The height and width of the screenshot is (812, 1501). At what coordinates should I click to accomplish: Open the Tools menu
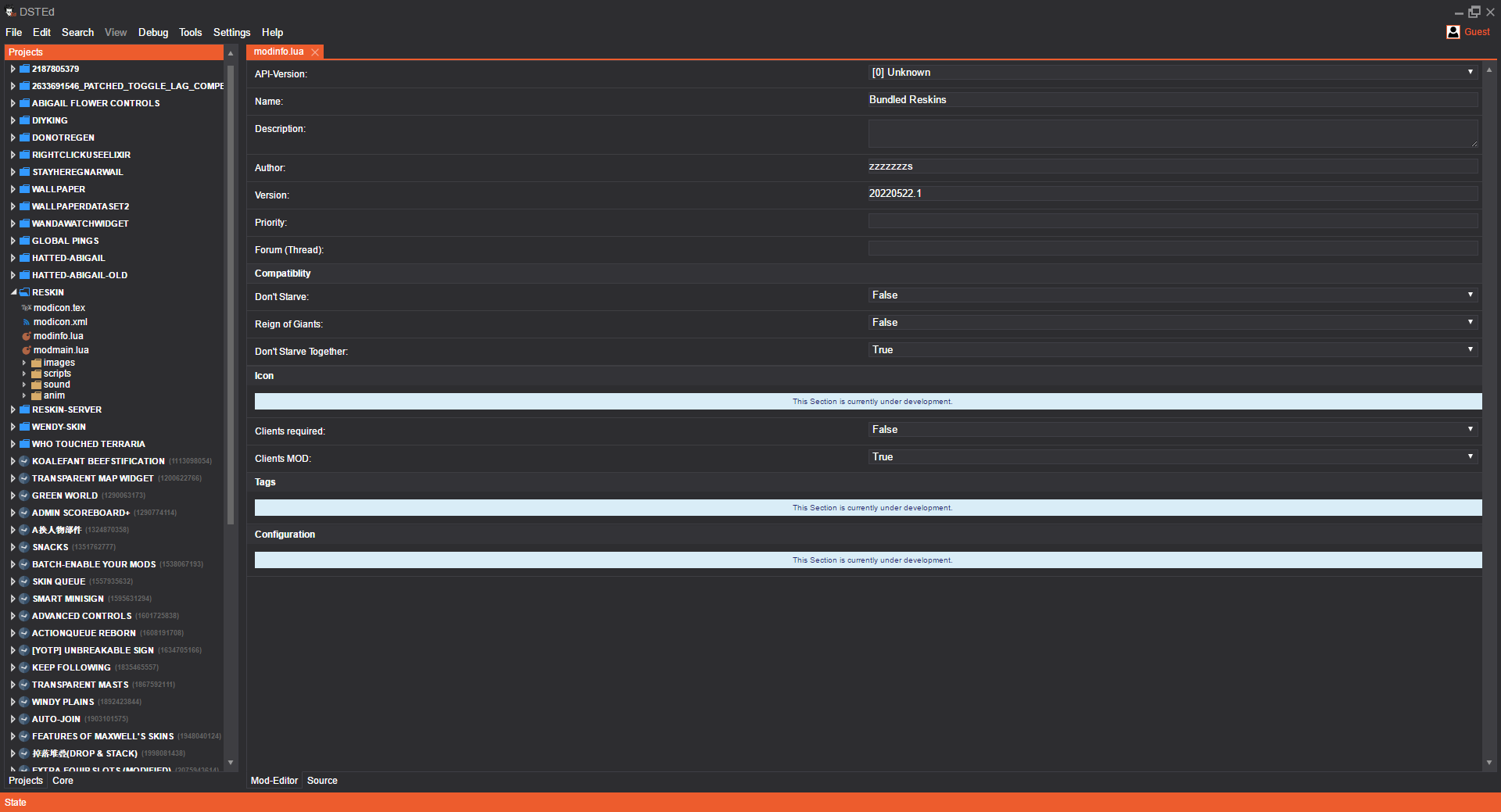coord(190,32)
